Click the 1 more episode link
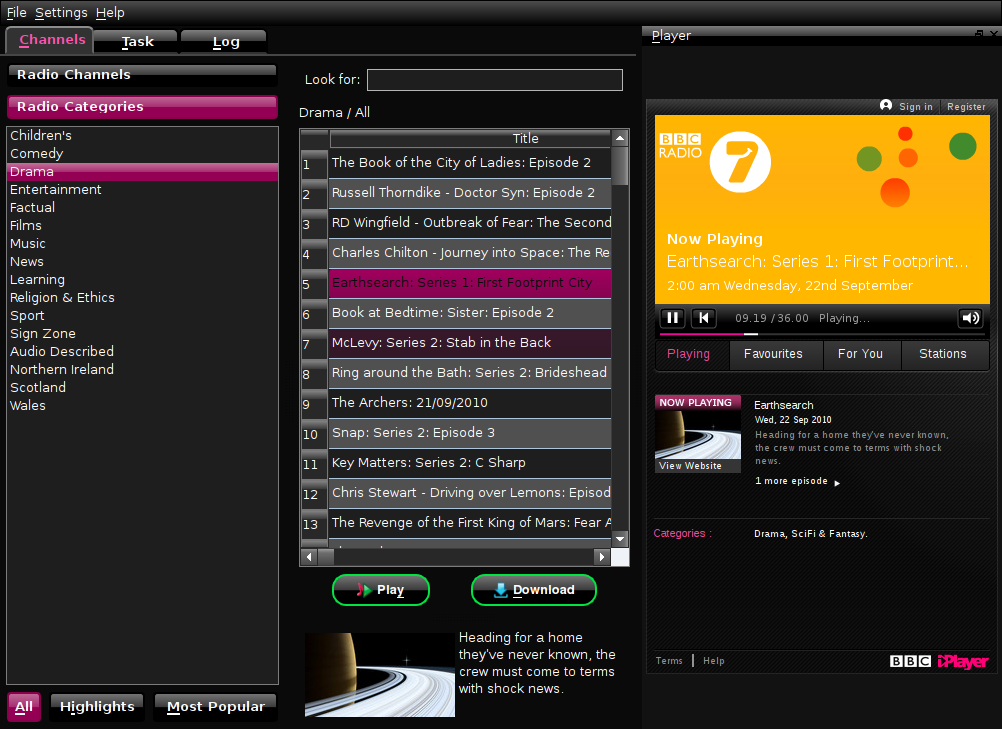The height and width of the screenshot is (729, 1002). (x=791, y=481)
